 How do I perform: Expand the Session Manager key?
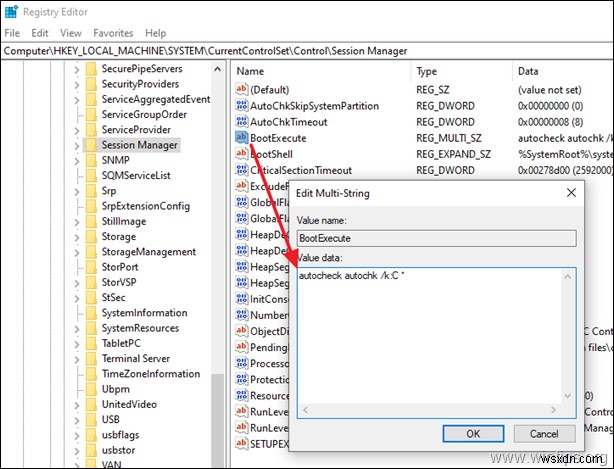(x=77, y=146)
